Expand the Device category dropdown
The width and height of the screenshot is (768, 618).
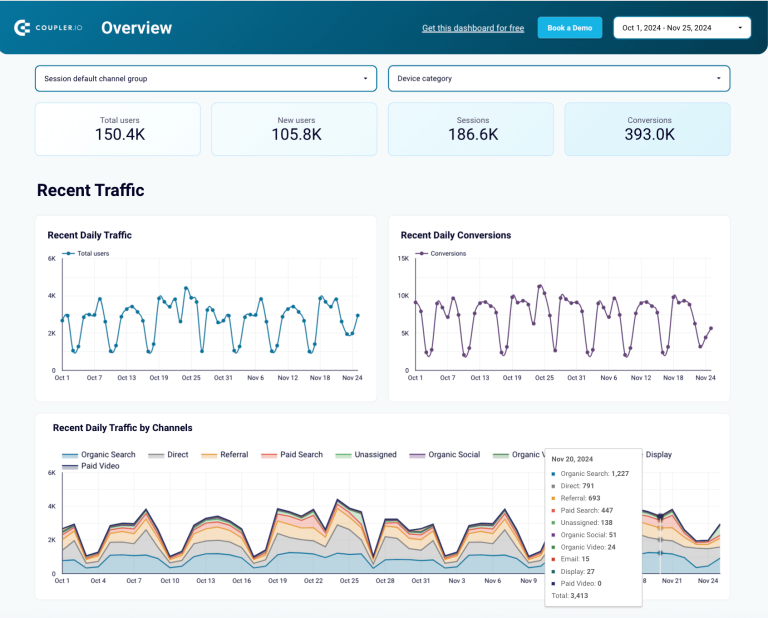tap(558, 78)
